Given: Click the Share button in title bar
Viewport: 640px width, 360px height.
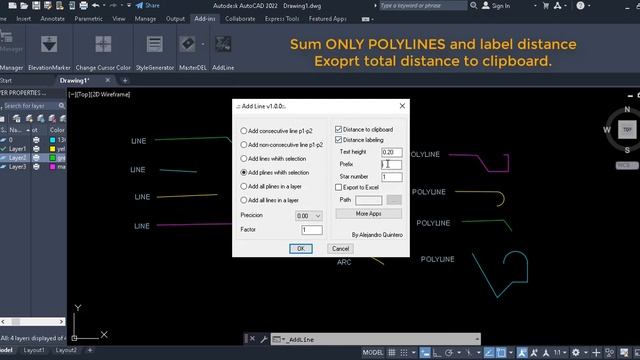Looking at the screenshot, I should [x=148, y=5].
